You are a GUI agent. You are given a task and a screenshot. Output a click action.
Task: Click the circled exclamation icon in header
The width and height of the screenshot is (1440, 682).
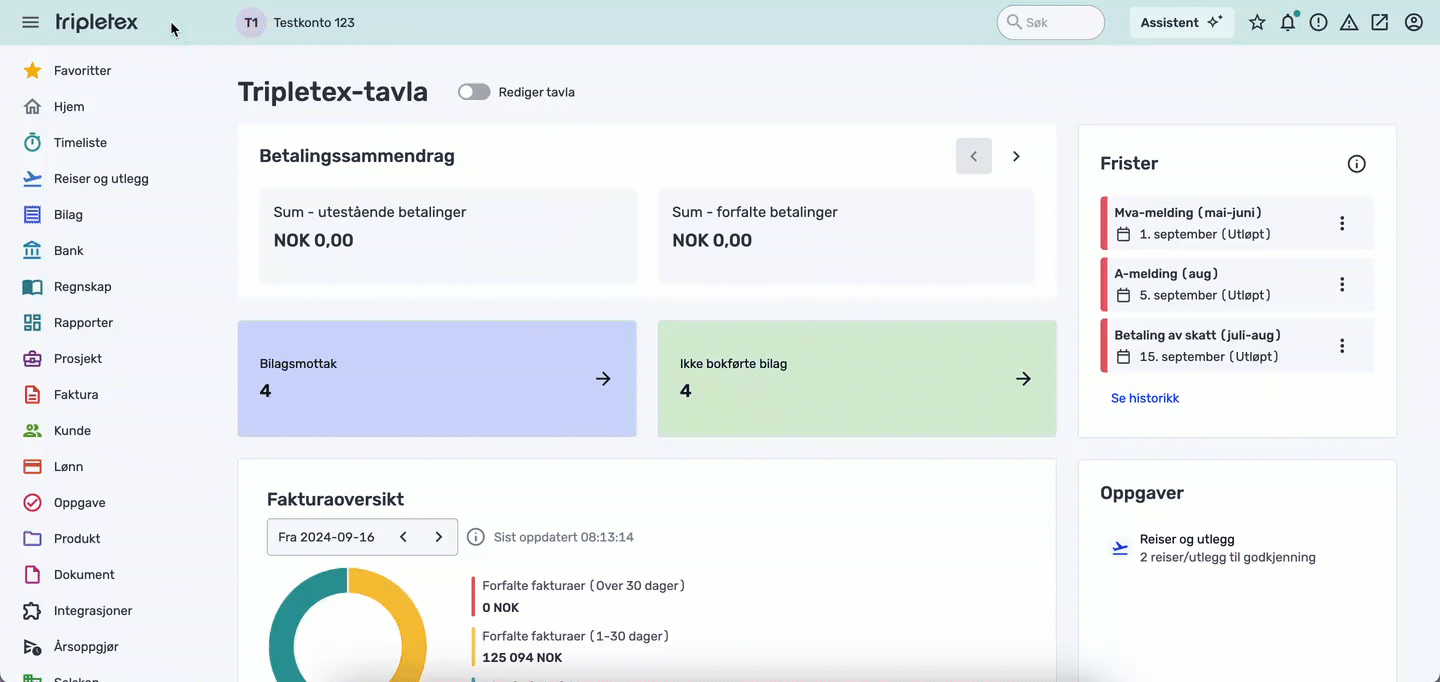(1318, 22)
